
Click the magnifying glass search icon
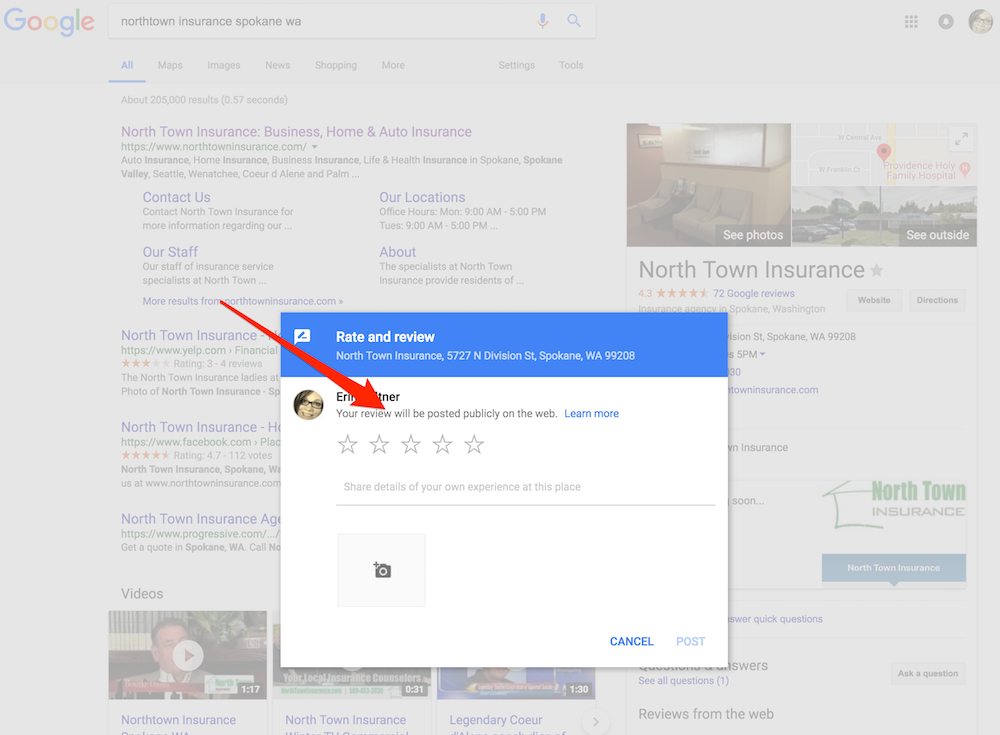click(574, 20)
